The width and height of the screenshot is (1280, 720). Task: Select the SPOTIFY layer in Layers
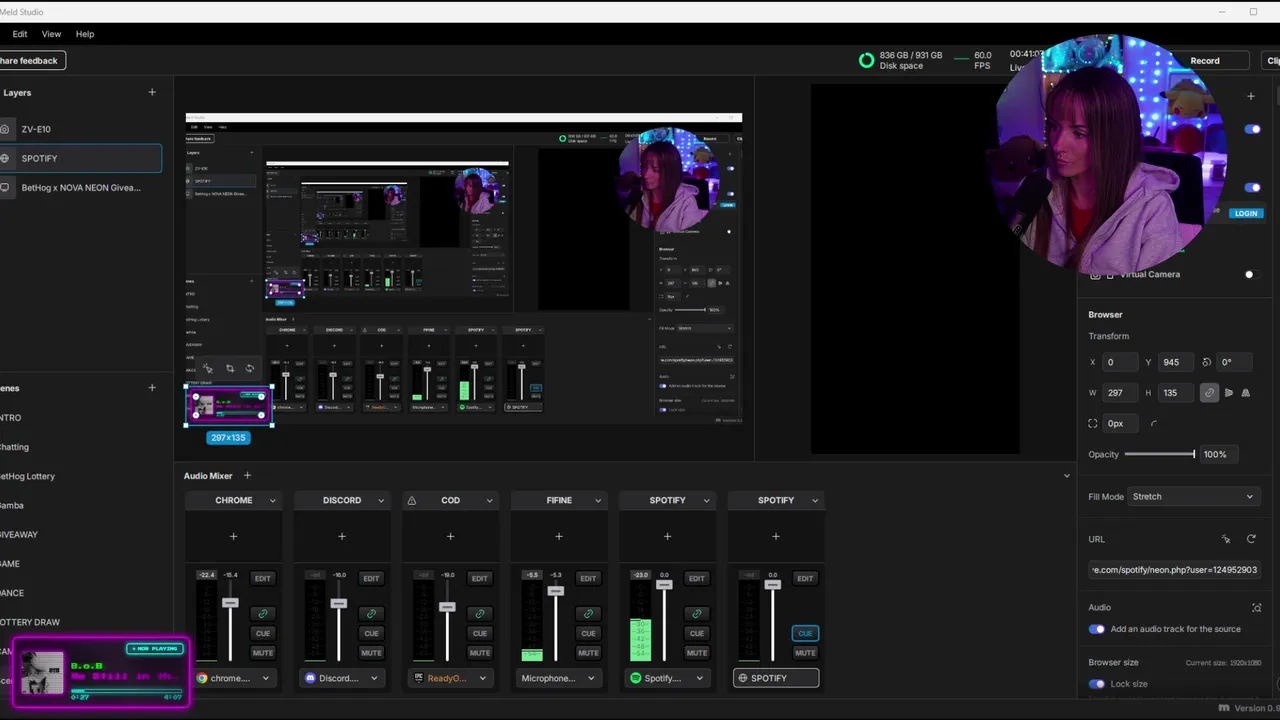[80, 158]
